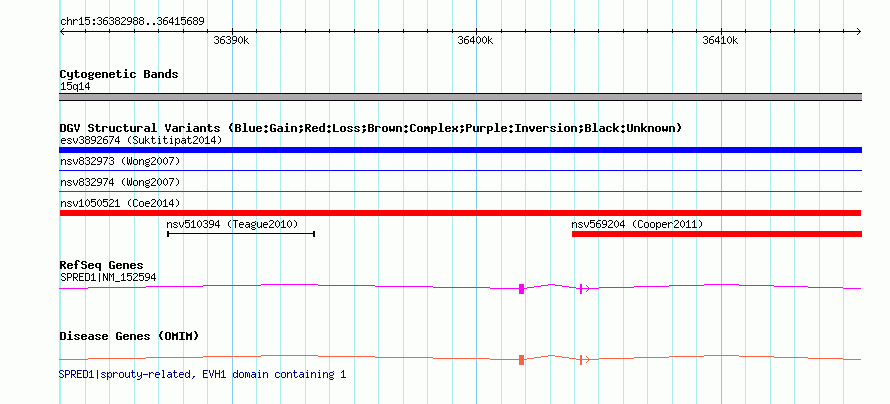Screen dimensions: 890x404
Task: Select the nsv832973 (Wong2007) thin blue line
Action: pos(460,170)
